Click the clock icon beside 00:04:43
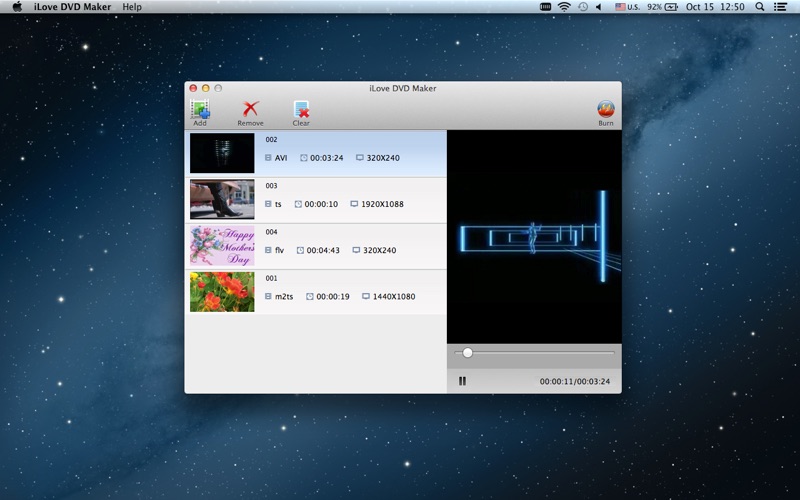Image resolution: width=800 pixels, height=500 pixels. click(300, 250)
